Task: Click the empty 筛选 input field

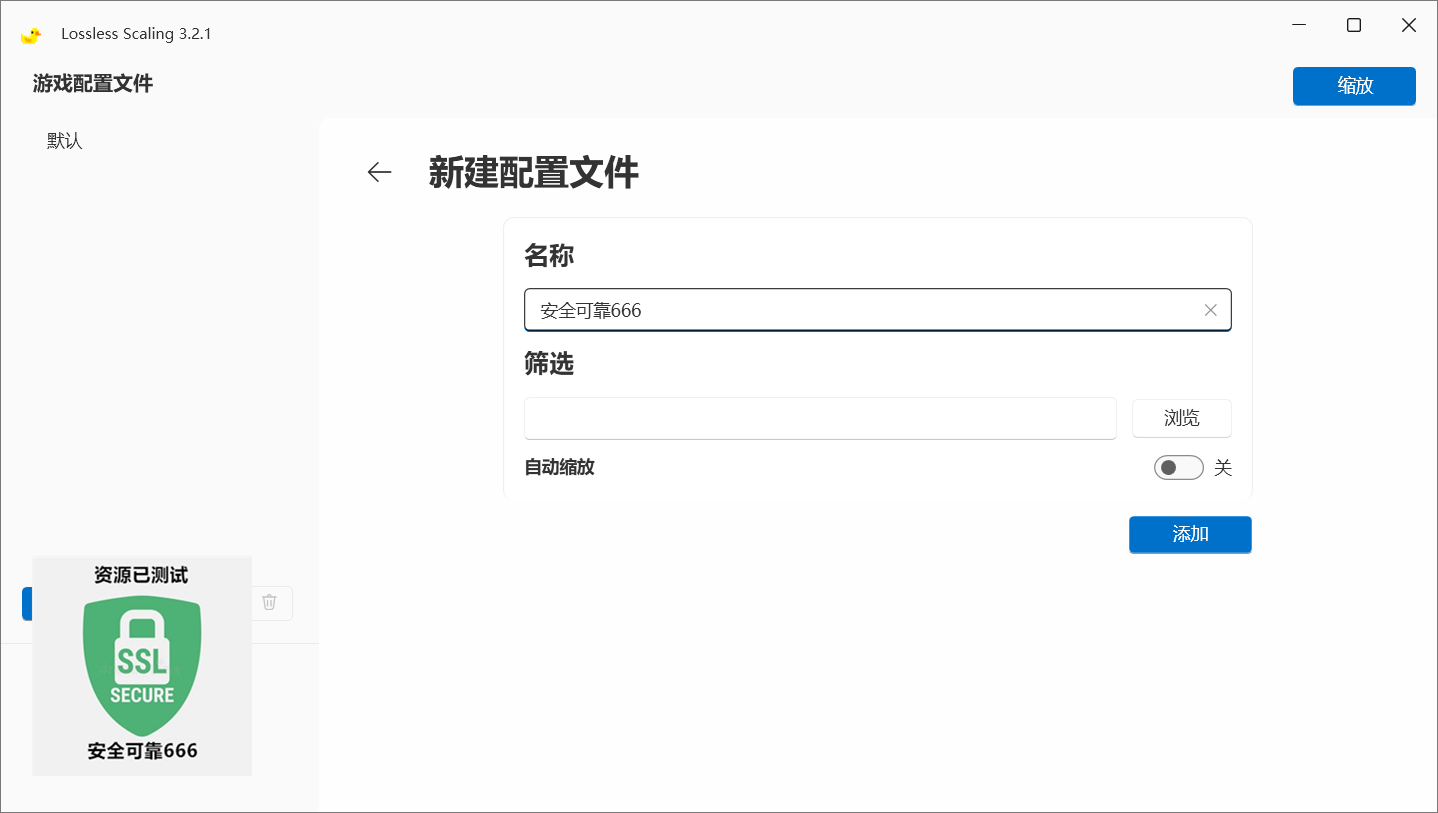Action: click(x=820, y=418)
